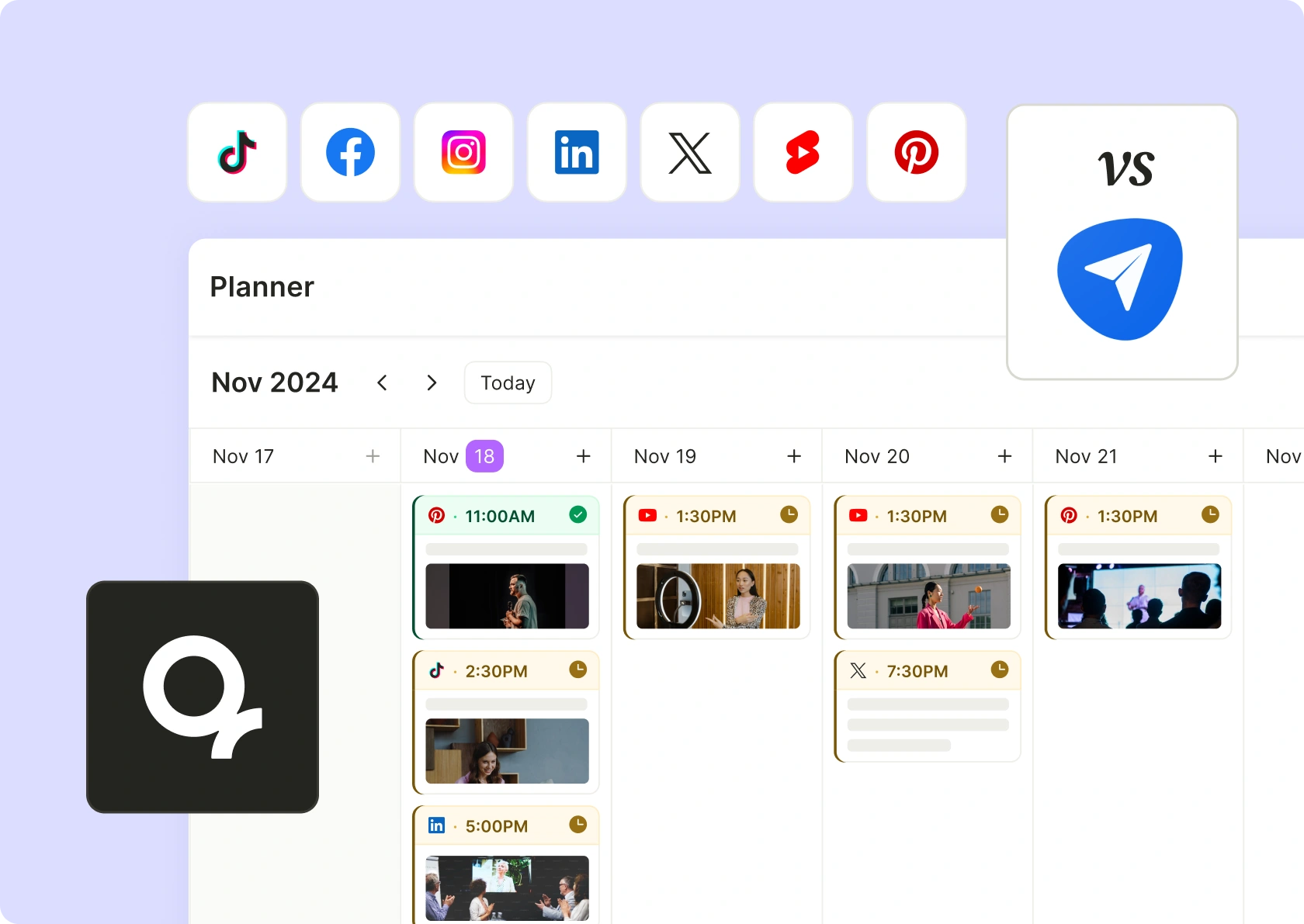Open the 11:00AM Pinterest post card

(x=506, y=567)
